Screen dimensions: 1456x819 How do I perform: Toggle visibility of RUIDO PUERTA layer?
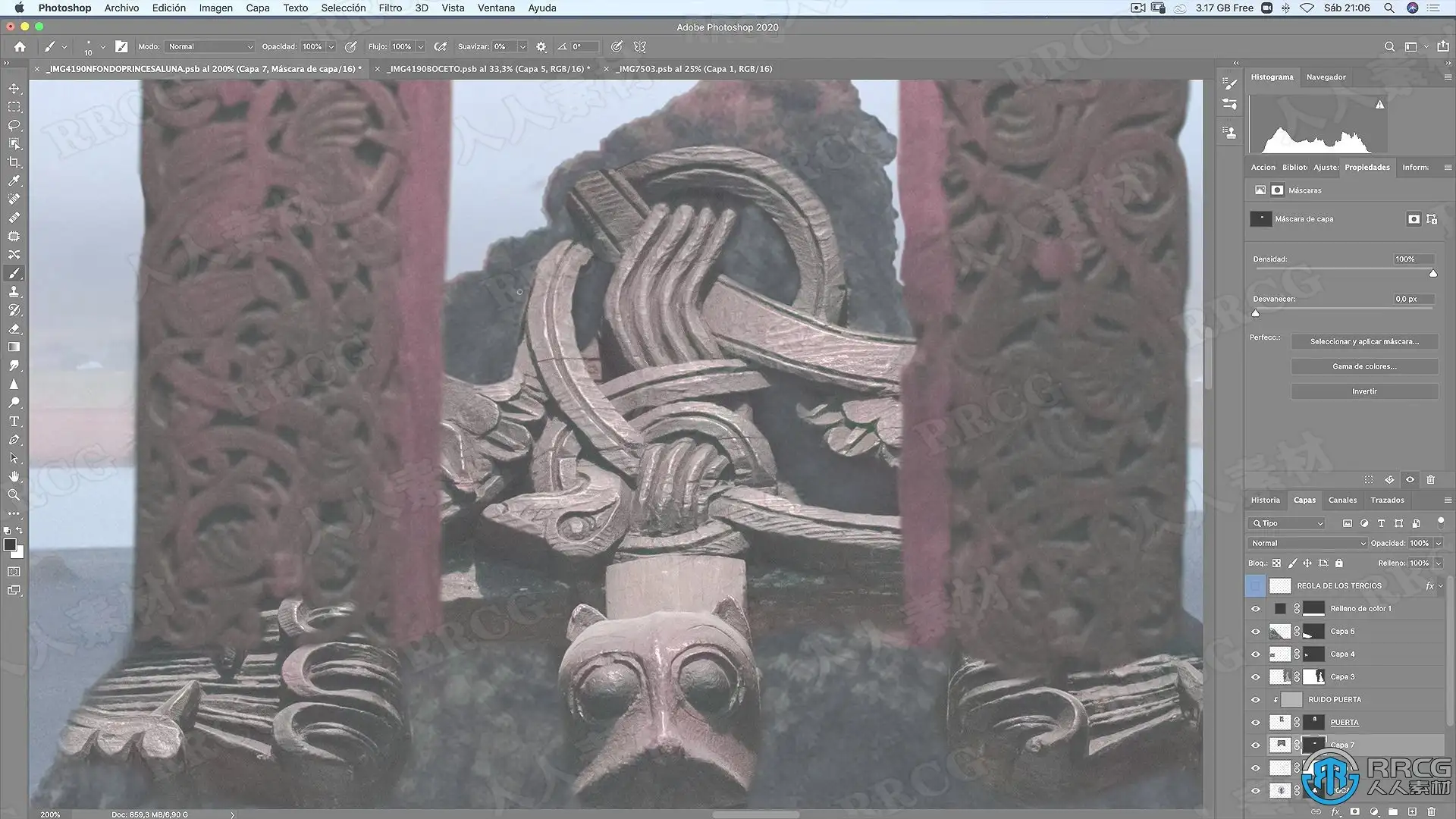pos(1255,700)
